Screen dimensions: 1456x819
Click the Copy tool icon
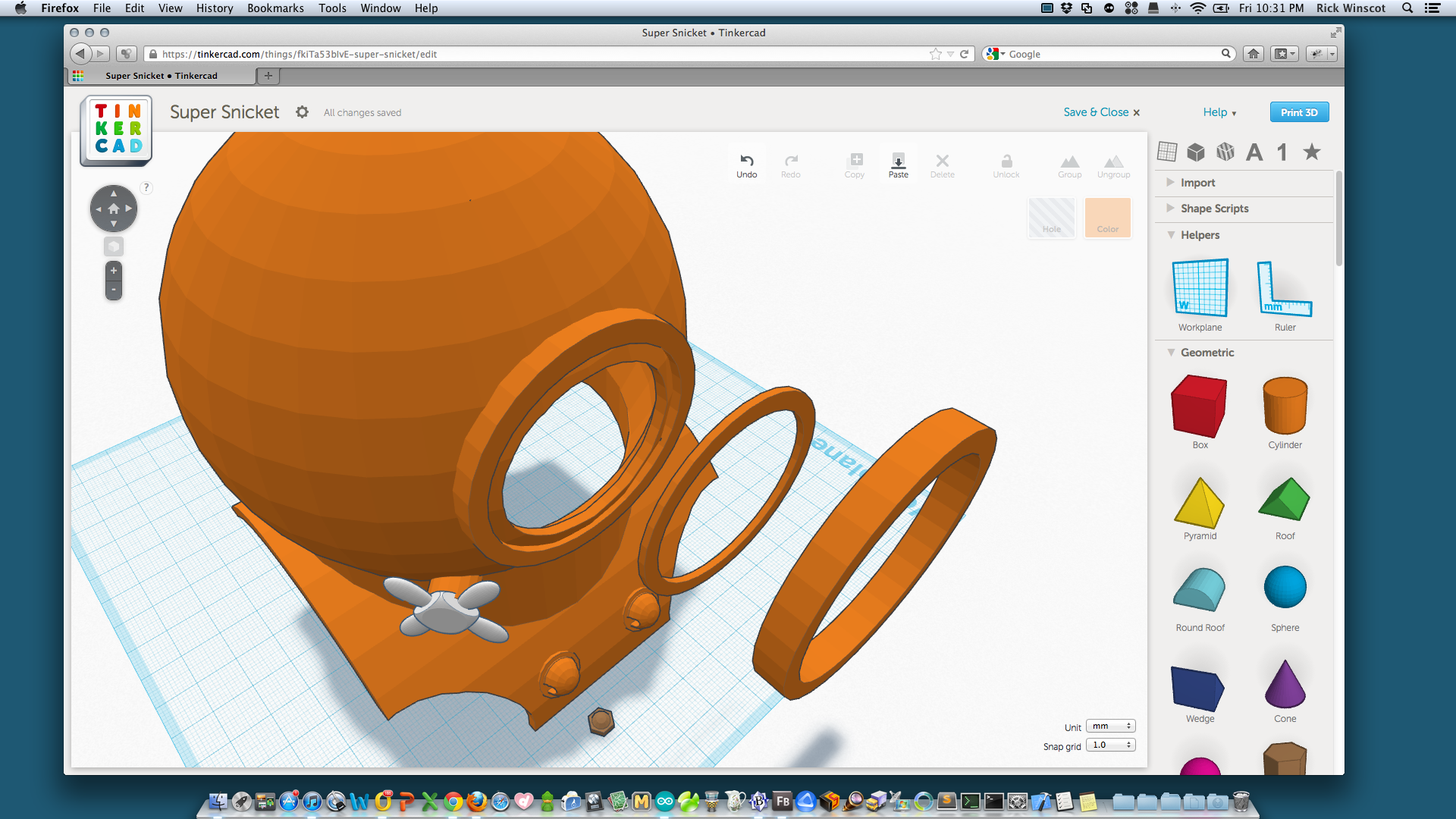[x=855, y=160]
